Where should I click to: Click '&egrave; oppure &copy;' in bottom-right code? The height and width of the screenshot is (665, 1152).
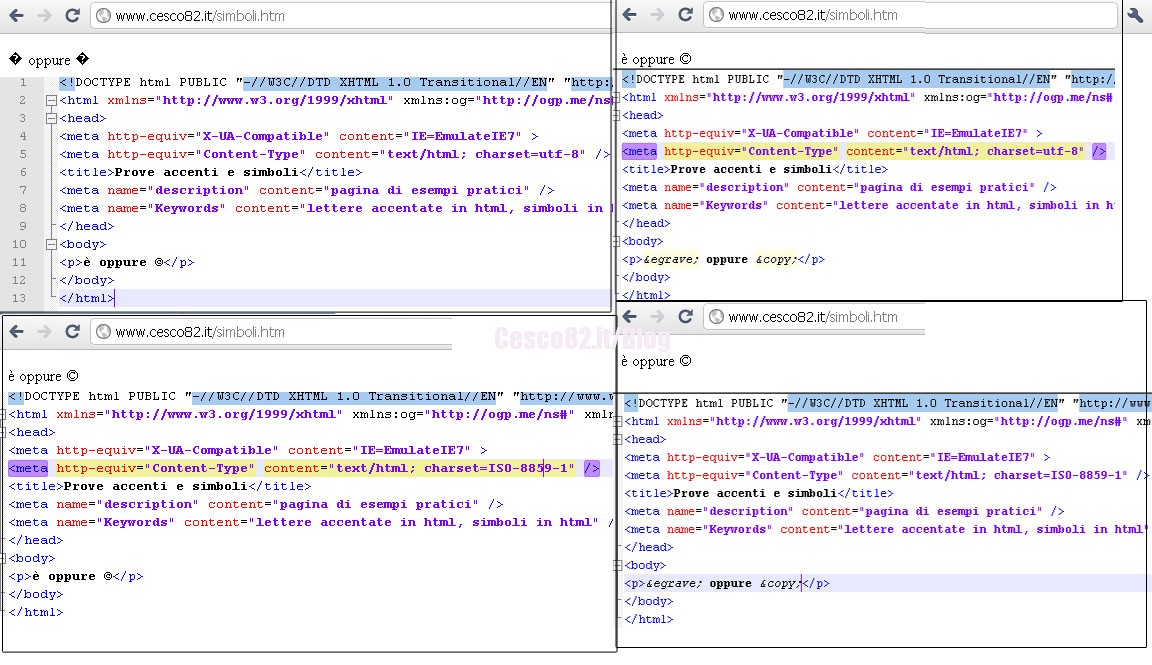click(723, 583)
